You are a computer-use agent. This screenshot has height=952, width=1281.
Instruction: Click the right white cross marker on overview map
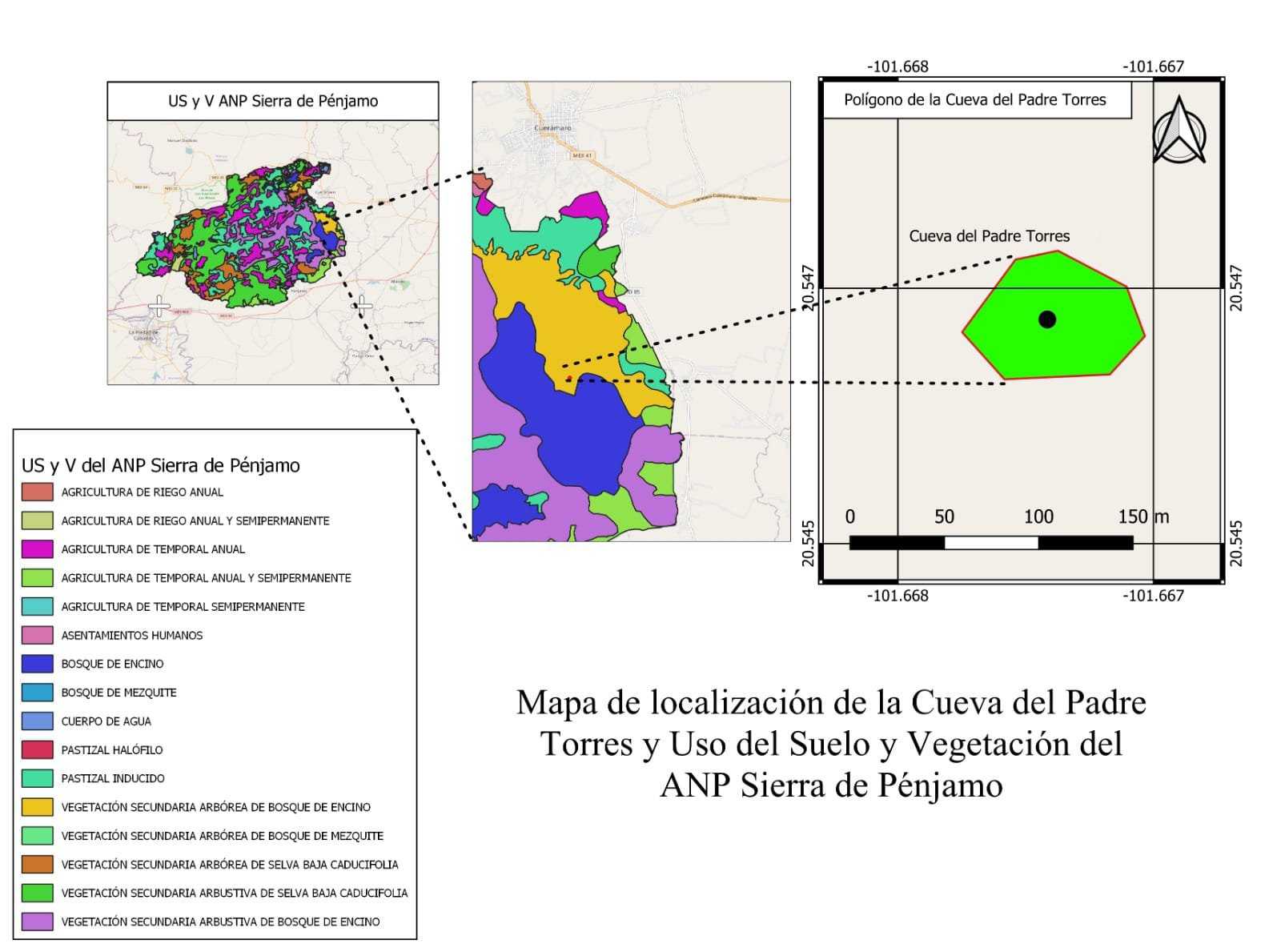363,304
